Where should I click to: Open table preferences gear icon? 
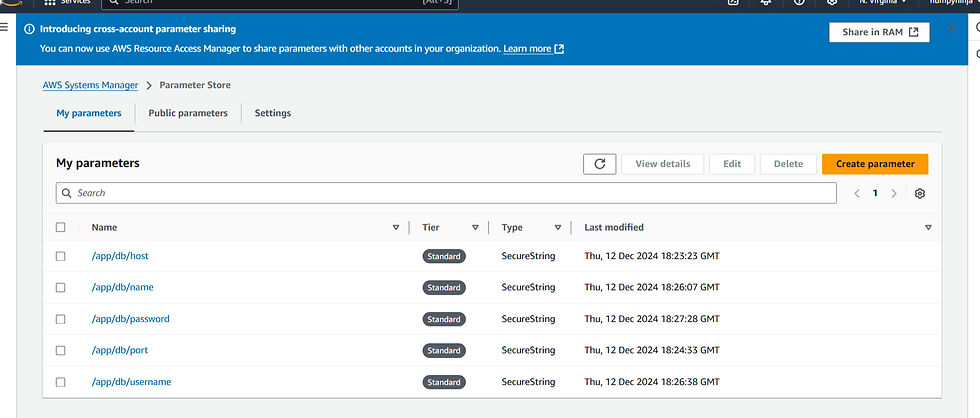(x=920, y=193)
